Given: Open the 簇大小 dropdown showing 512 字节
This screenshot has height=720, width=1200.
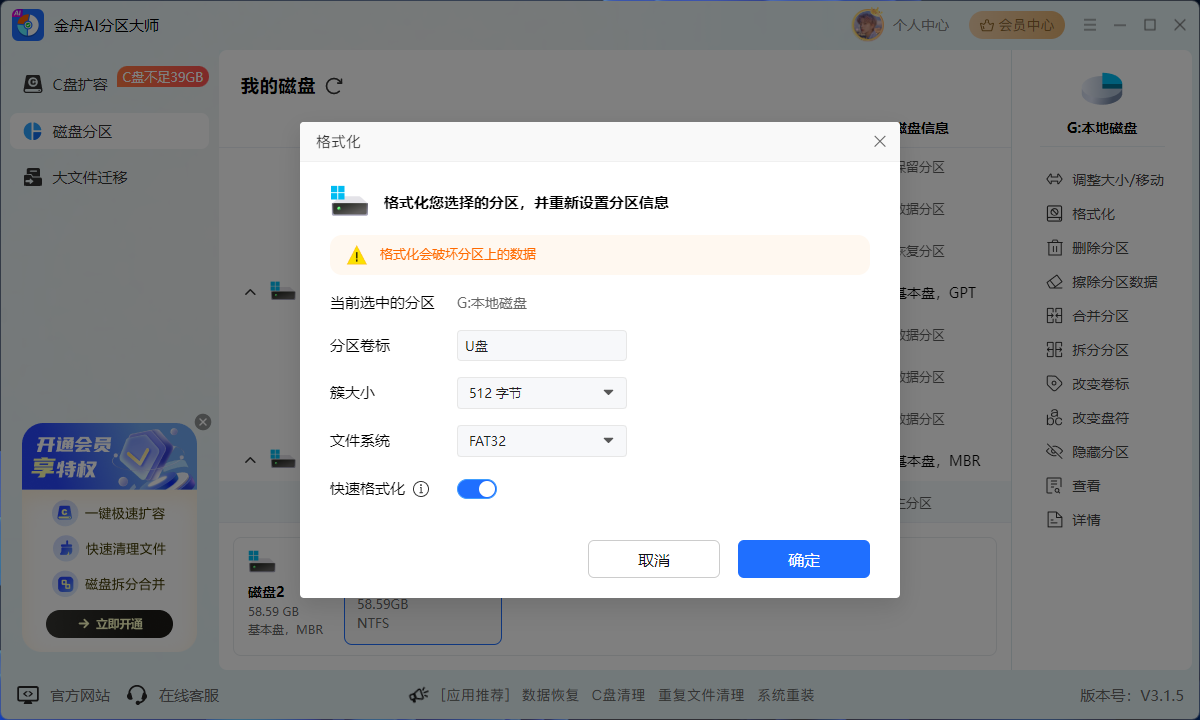Looking at the screenshot, I should (x=541, y=393).
